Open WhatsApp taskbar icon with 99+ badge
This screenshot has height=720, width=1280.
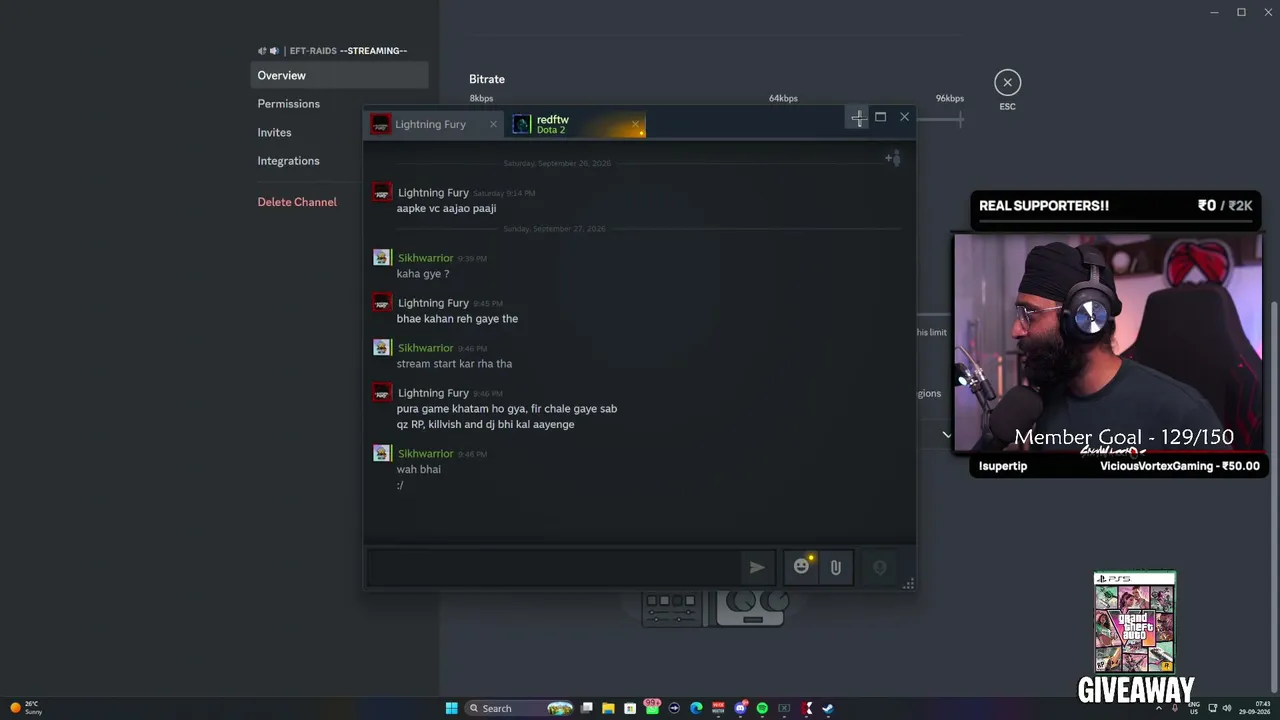[652, 707]
